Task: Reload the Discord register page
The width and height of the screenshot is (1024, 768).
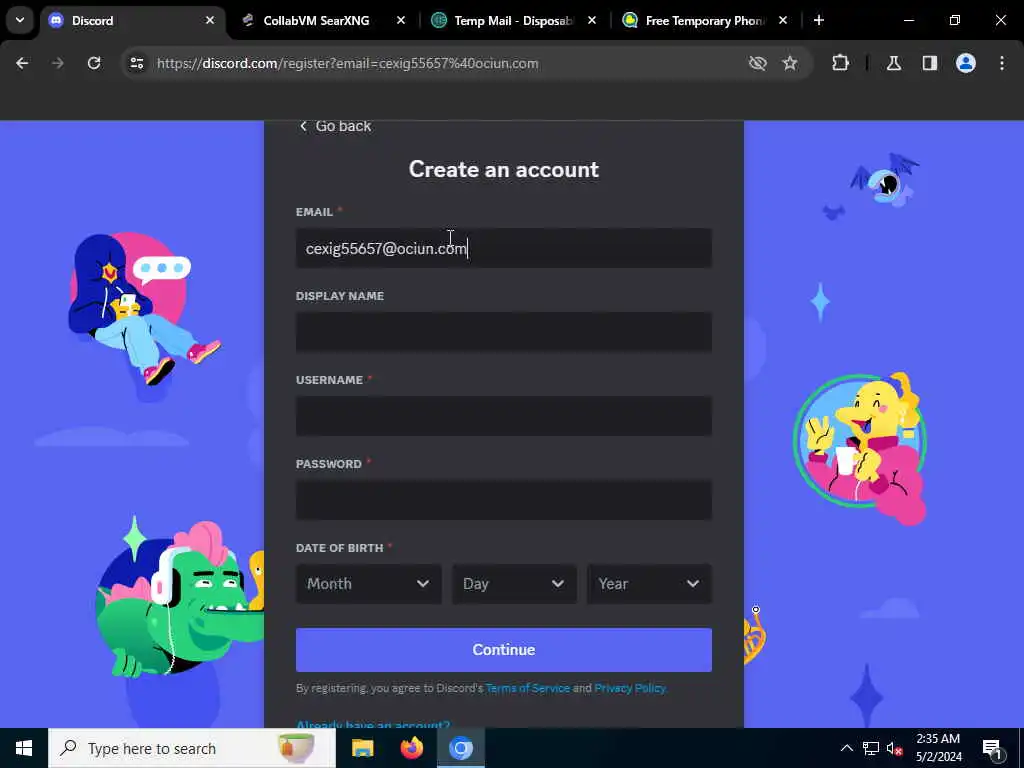Action: click(94, 63)
